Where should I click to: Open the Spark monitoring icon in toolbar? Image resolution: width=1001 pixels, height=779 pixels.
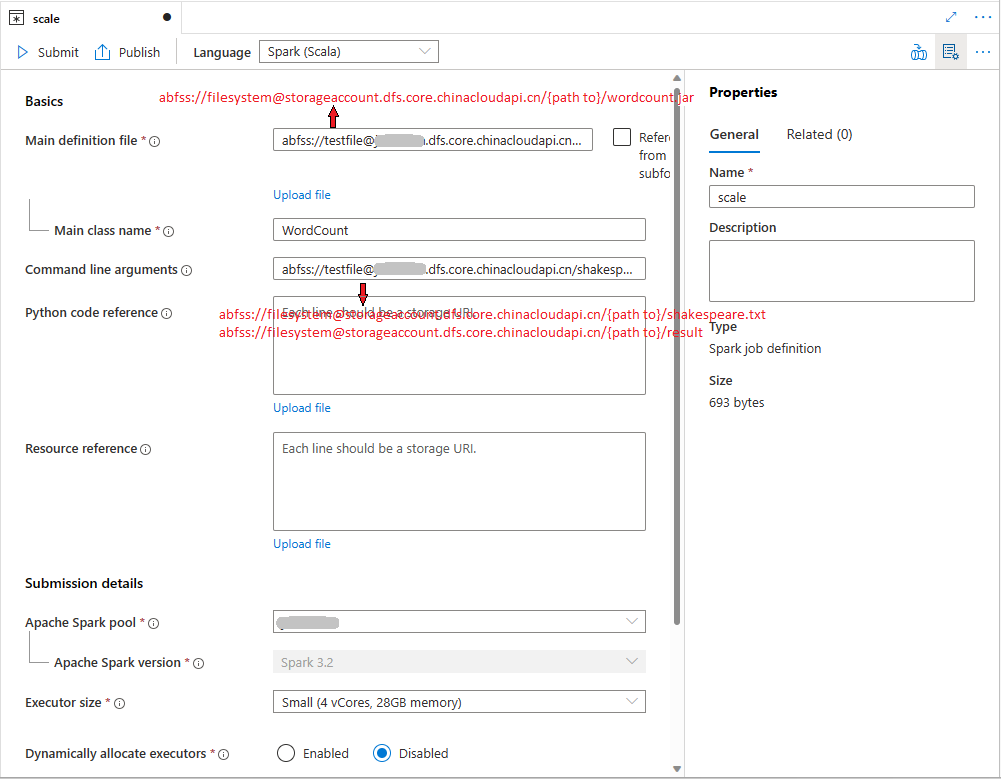919,52
